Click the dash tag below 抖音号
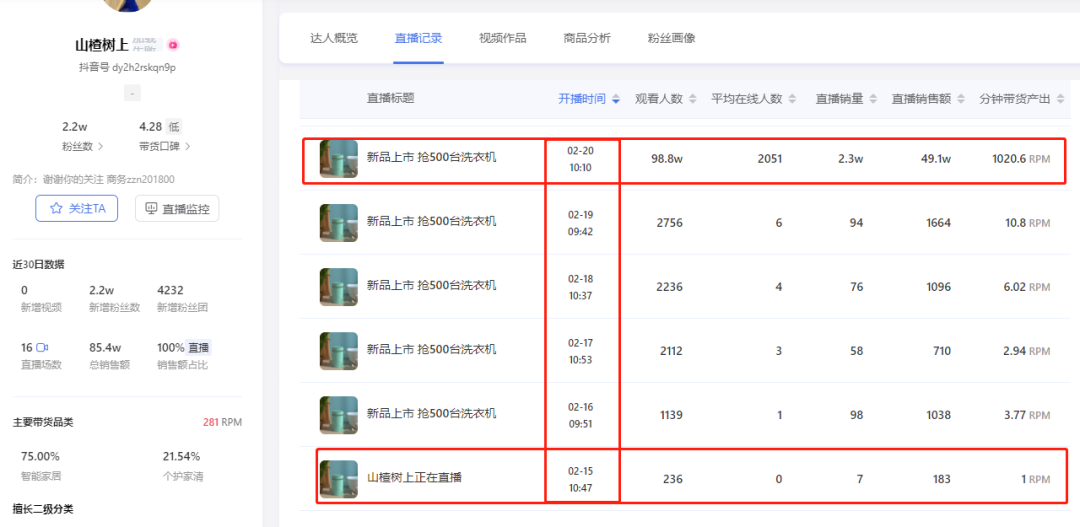The width and height of the screenshot is (1080, 527). 132,93
